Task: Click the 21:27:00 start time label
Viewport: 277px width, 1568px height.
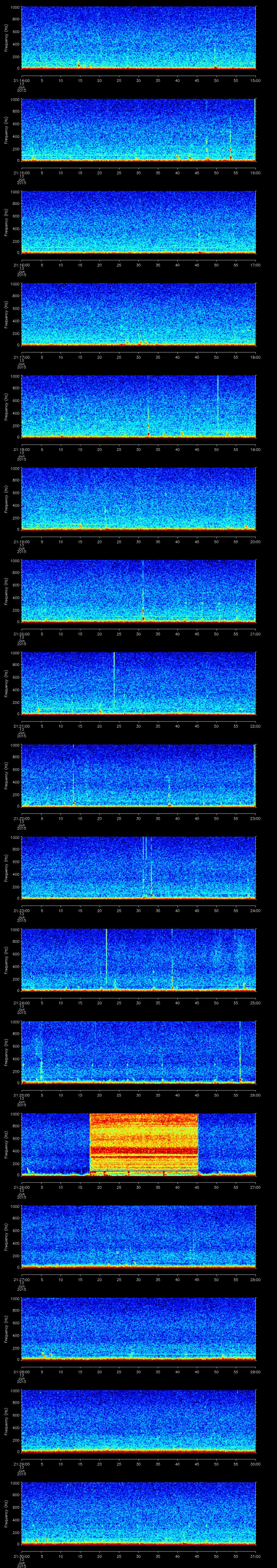Action: click(x=21, y=1279)
